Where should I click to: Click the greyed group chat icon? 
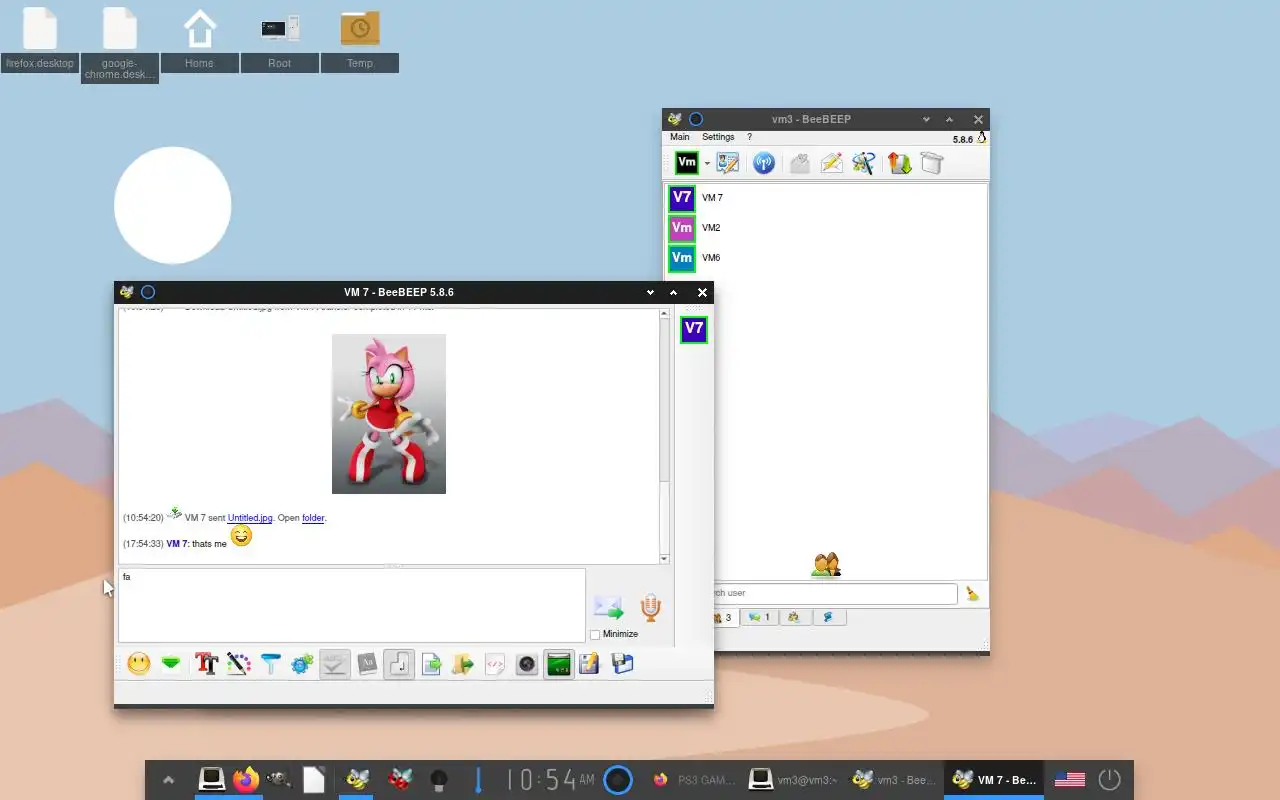tap(800, 163)
